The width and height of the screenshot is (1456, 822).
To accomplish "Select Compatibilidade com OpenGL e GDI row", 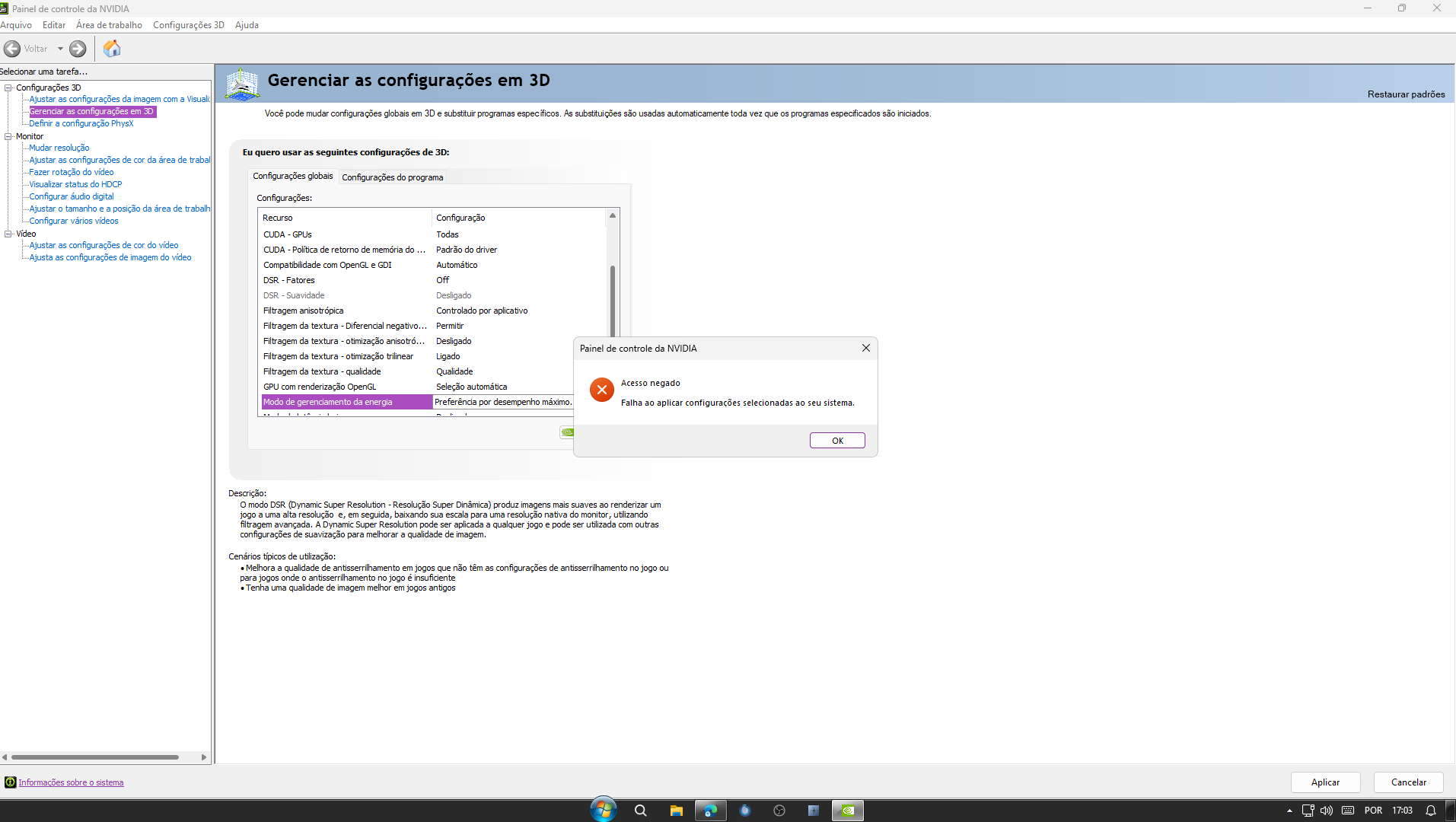I will click(x=434, y=265).
